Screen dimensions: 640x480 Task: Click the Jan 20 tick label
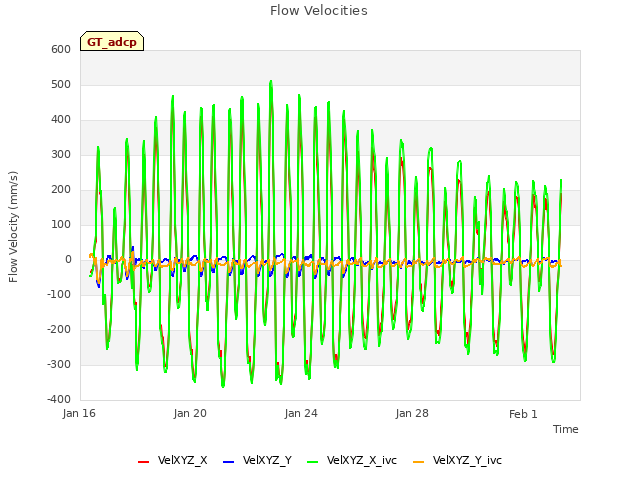point(190,413)
